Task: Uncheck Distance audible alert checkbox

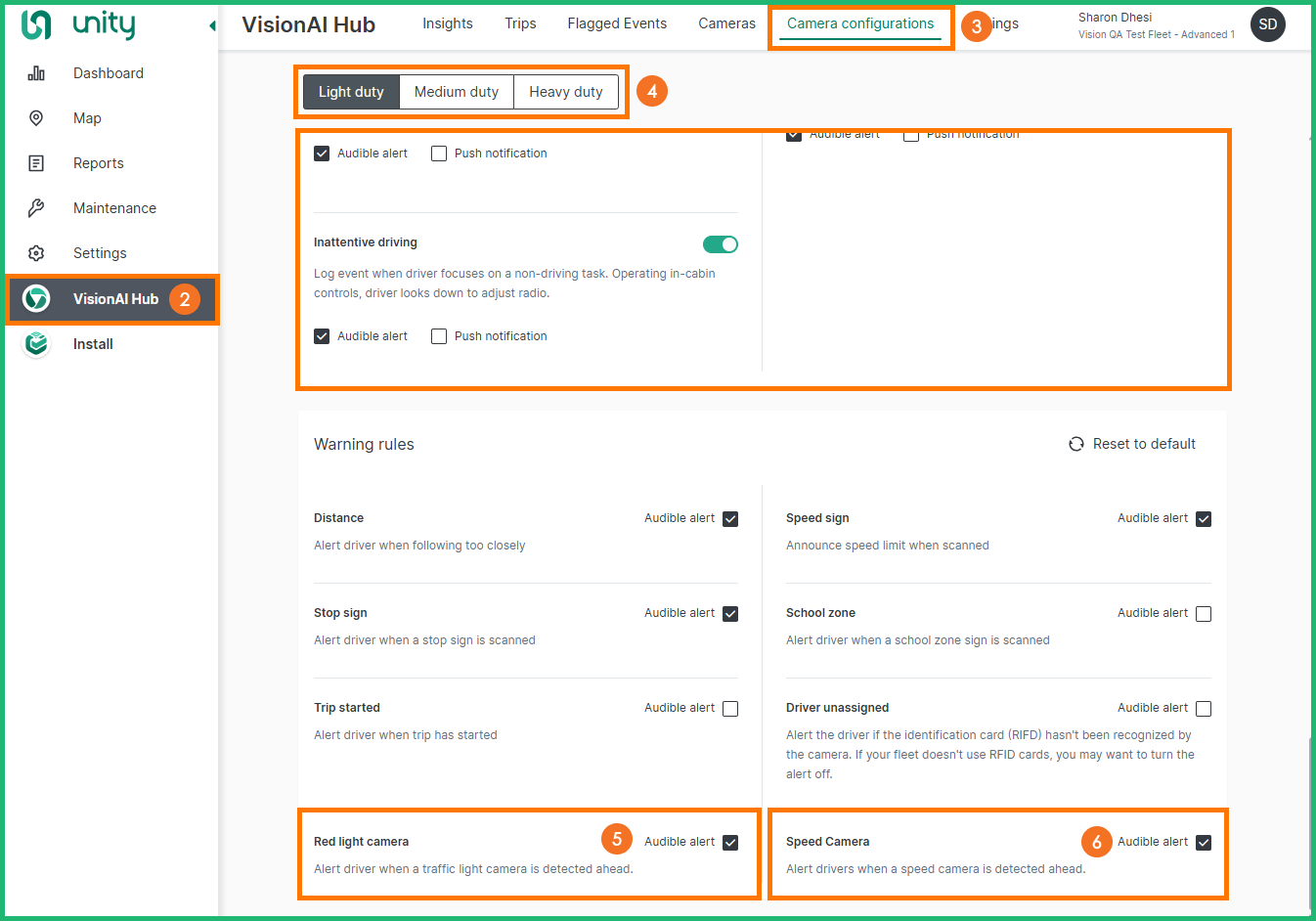Action: coord(730,519)
